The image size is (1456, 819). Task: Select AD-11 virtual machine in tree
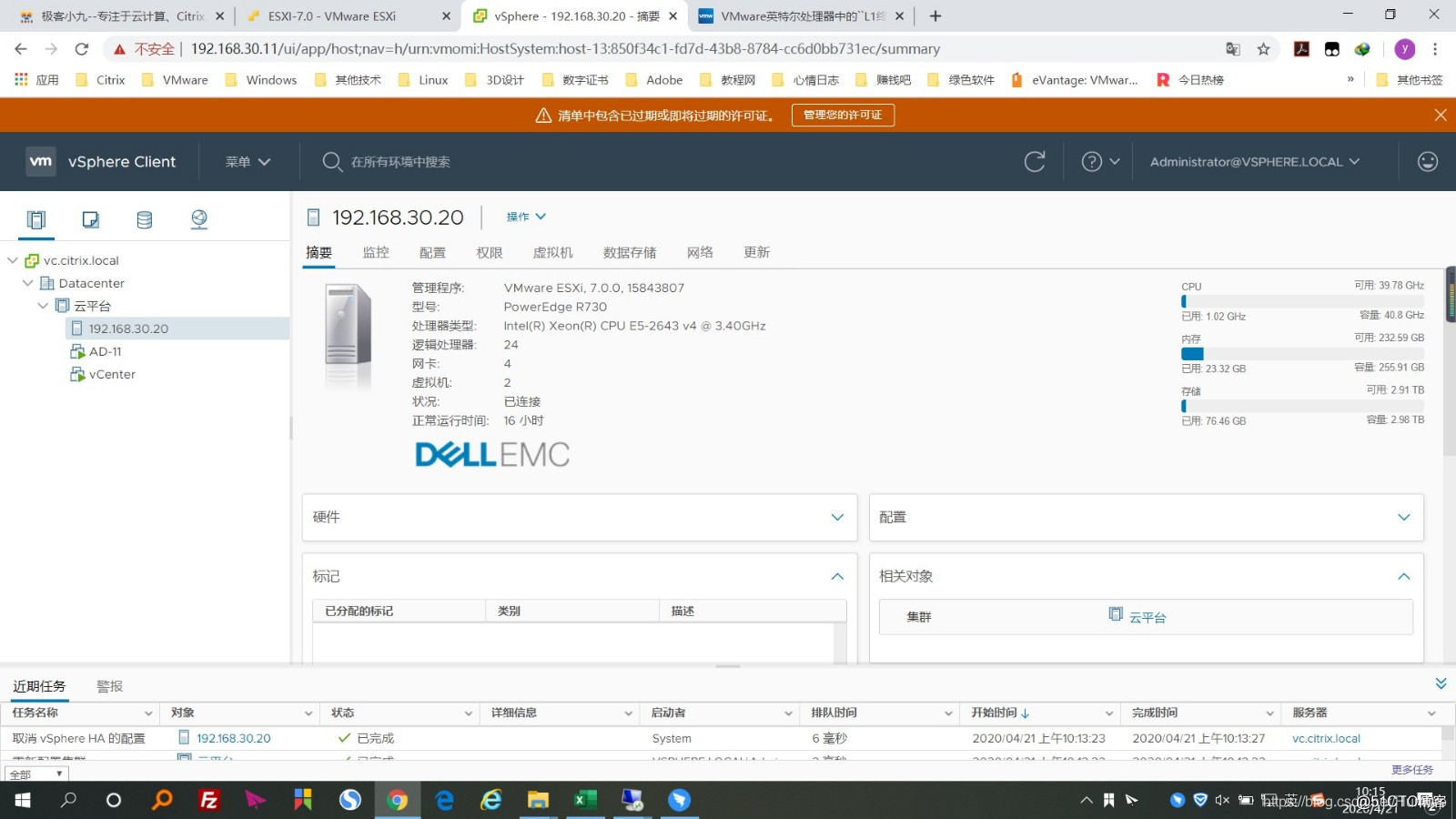point(106,351)
